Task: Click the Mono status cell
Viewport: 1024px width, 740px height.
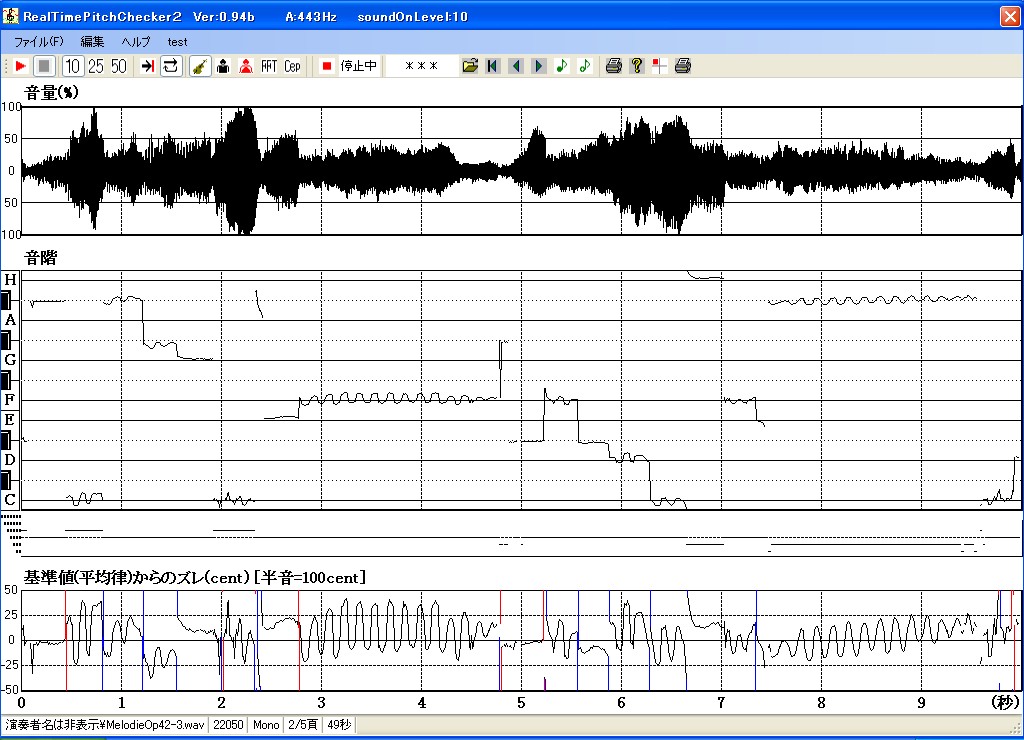Action: [266, 725]
